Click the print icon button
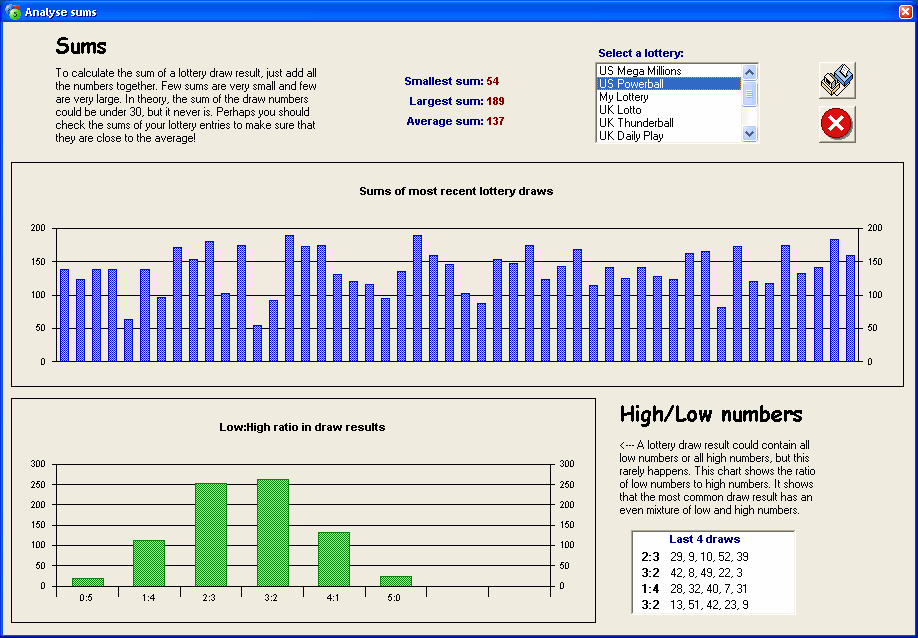The image size is (918, 638). click(837, 81)
